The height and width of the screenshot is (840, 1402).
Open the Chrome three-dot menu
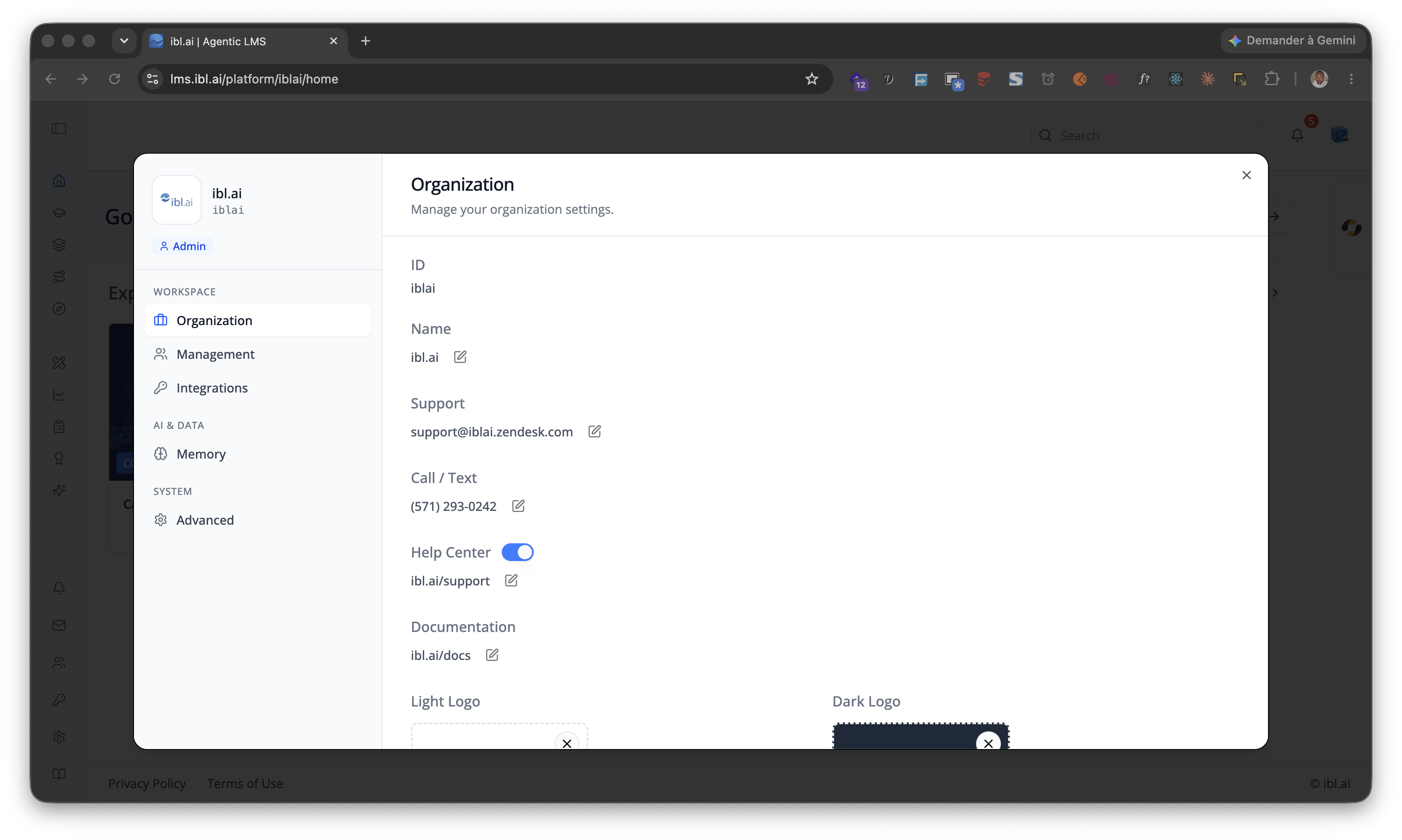tap(1351, 79)
